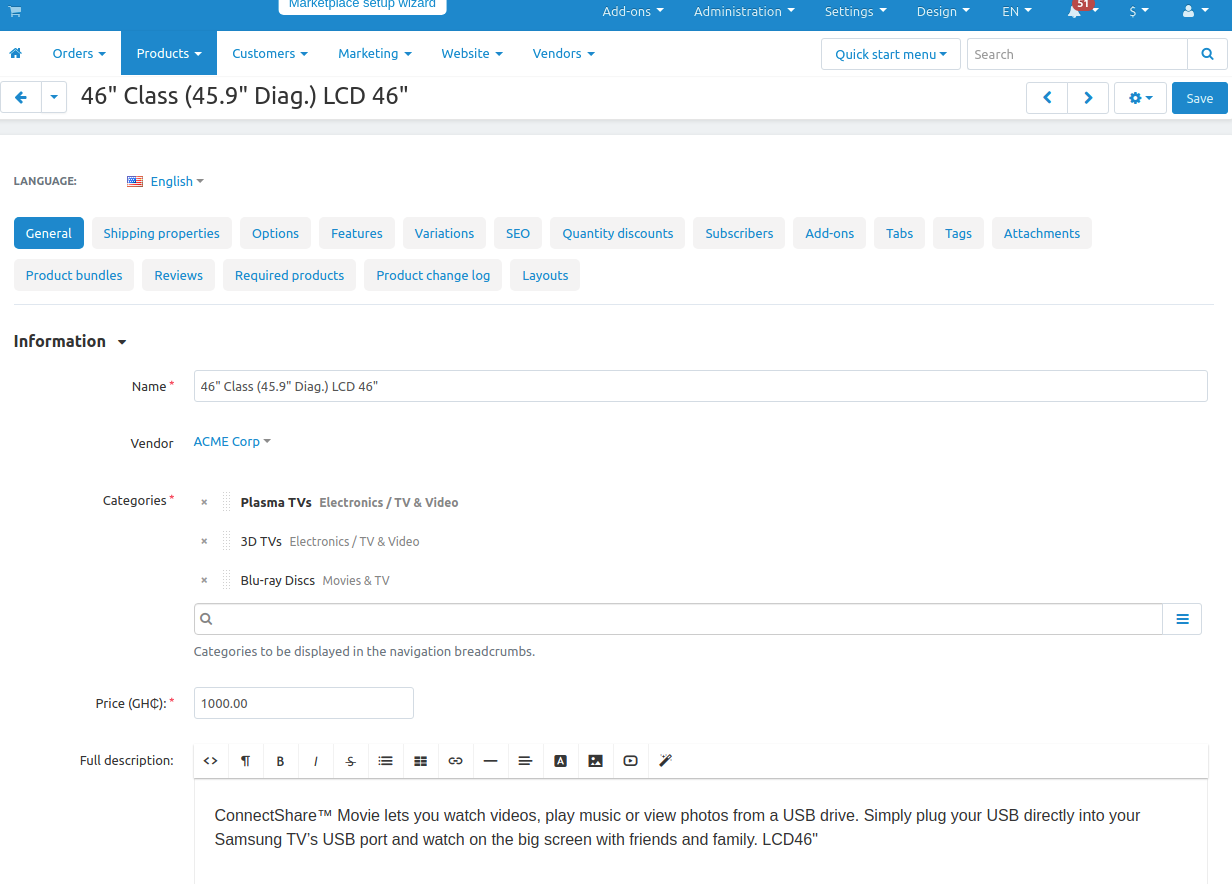Open the gear actions menu
1232x884 pixels.
pos(1140,98)
